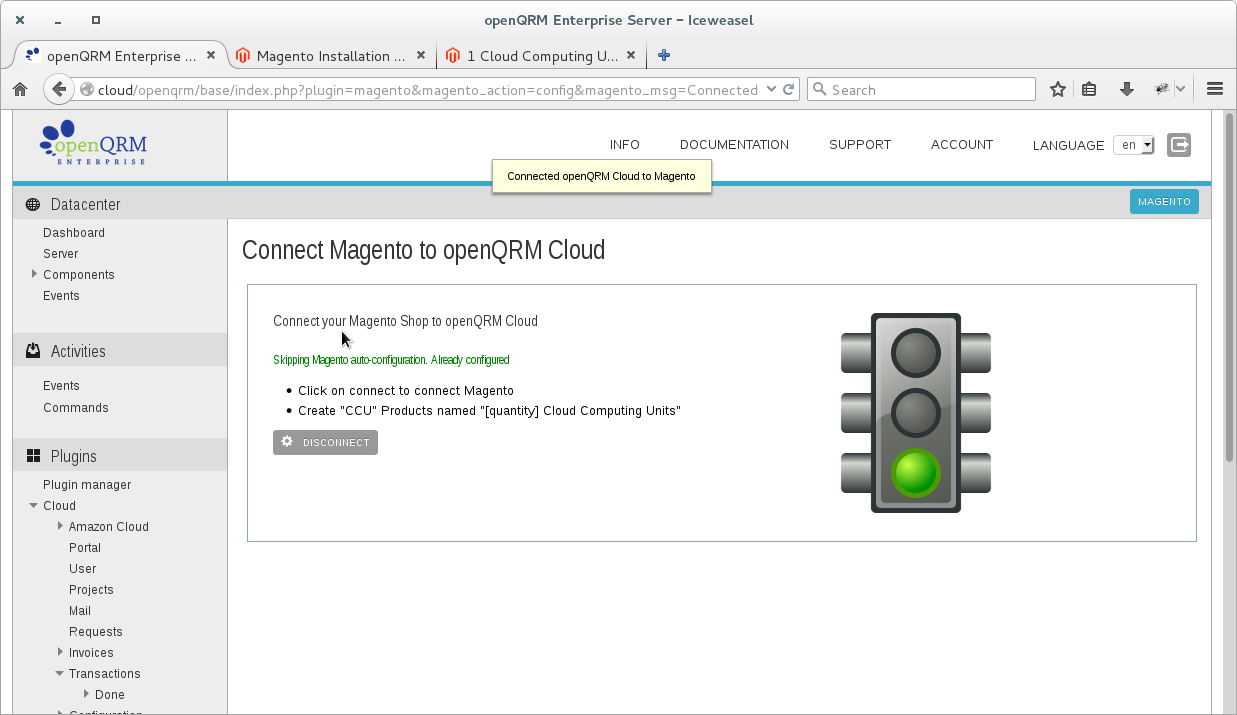The image size is (1237, 715).
Task: Click the Connected openQRM Cloud notification
Action: point(601,177)
